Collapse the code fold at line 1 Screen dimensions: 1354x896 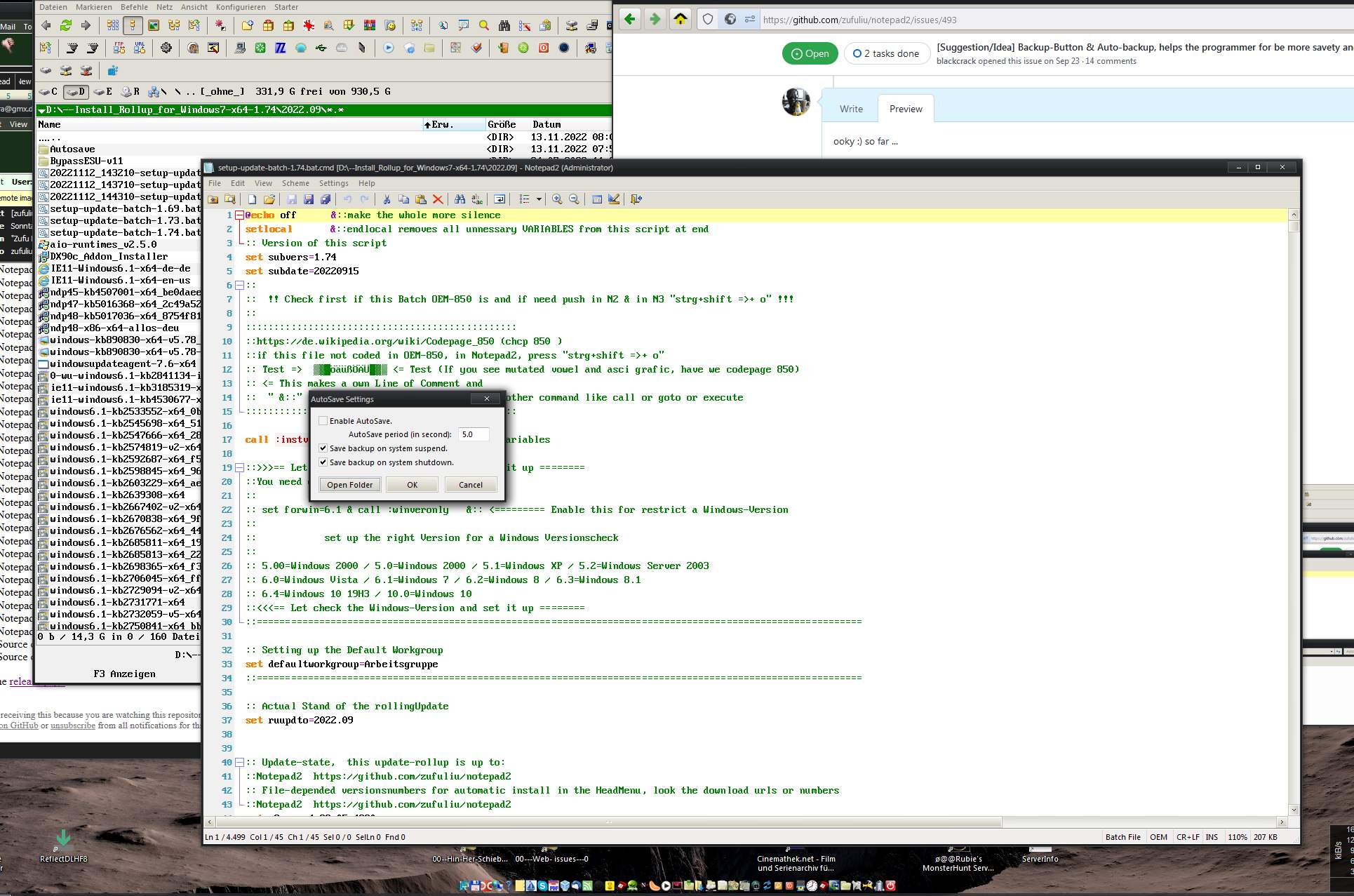tap(239, 215)
